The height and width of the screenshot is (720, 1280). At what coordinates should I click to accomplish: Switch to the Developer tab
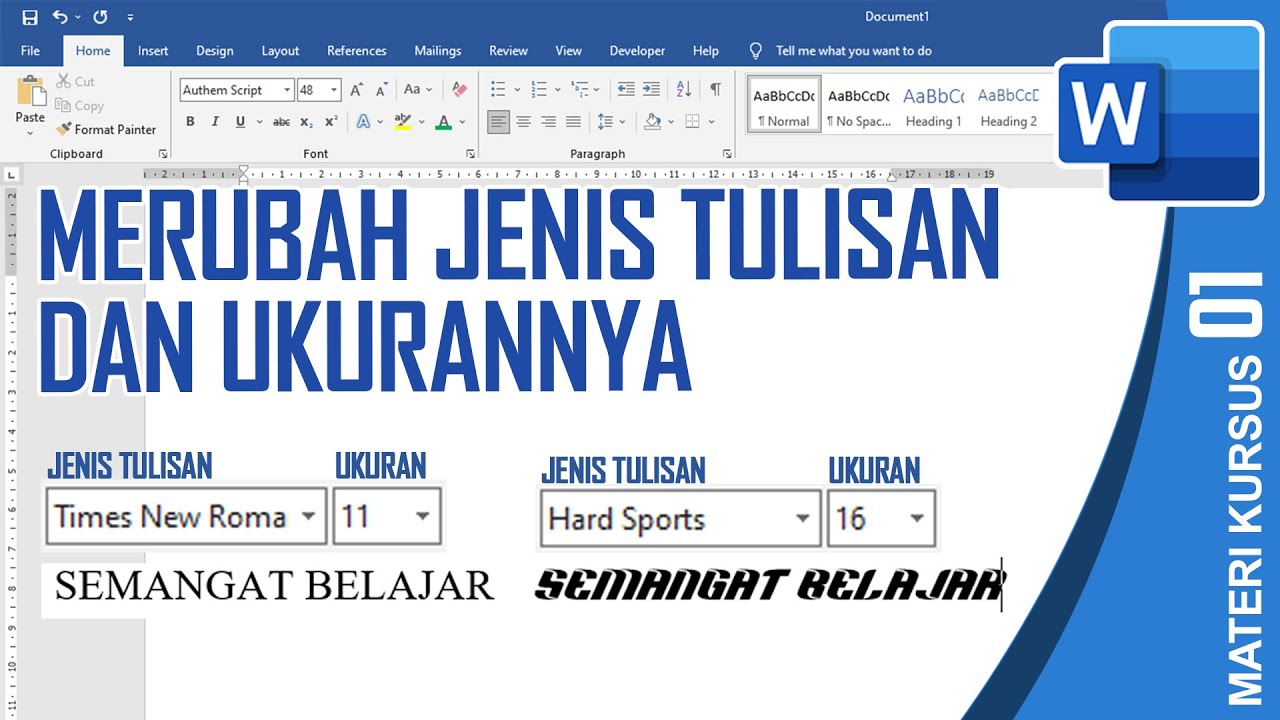tap(637, 51)
